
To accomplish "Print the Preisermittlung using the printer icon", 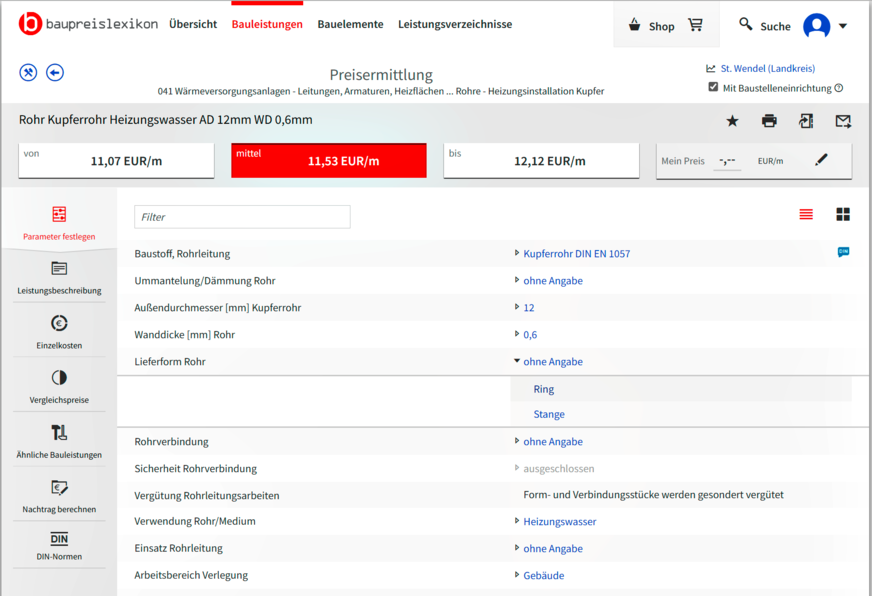I will tap(768, 120).
